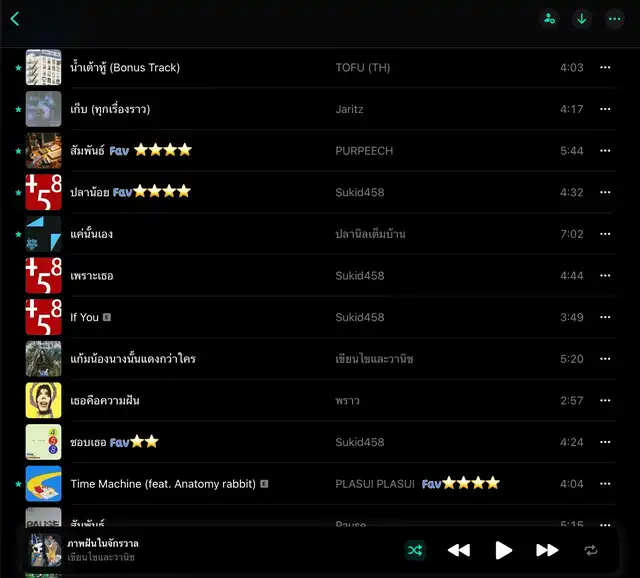Skip to next track
Screen dimensions: 640x578
pos(547,550)
